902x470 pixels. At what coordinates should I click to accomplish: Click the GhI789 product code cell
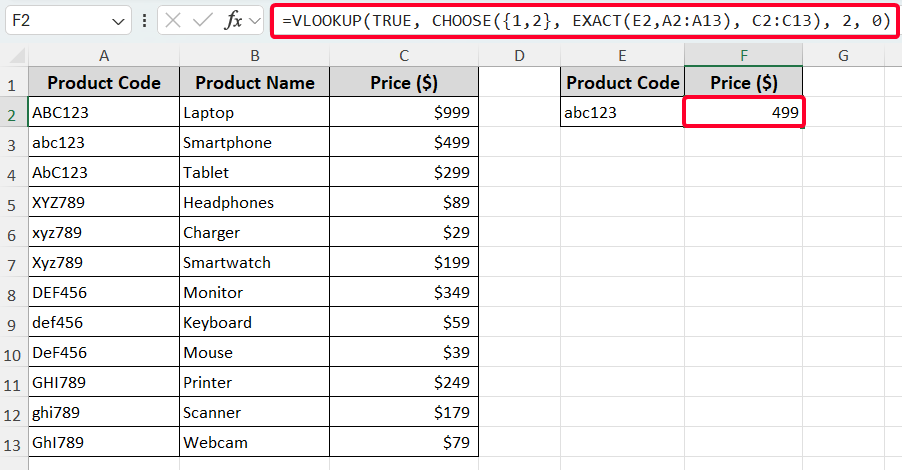tap(104, 442)
